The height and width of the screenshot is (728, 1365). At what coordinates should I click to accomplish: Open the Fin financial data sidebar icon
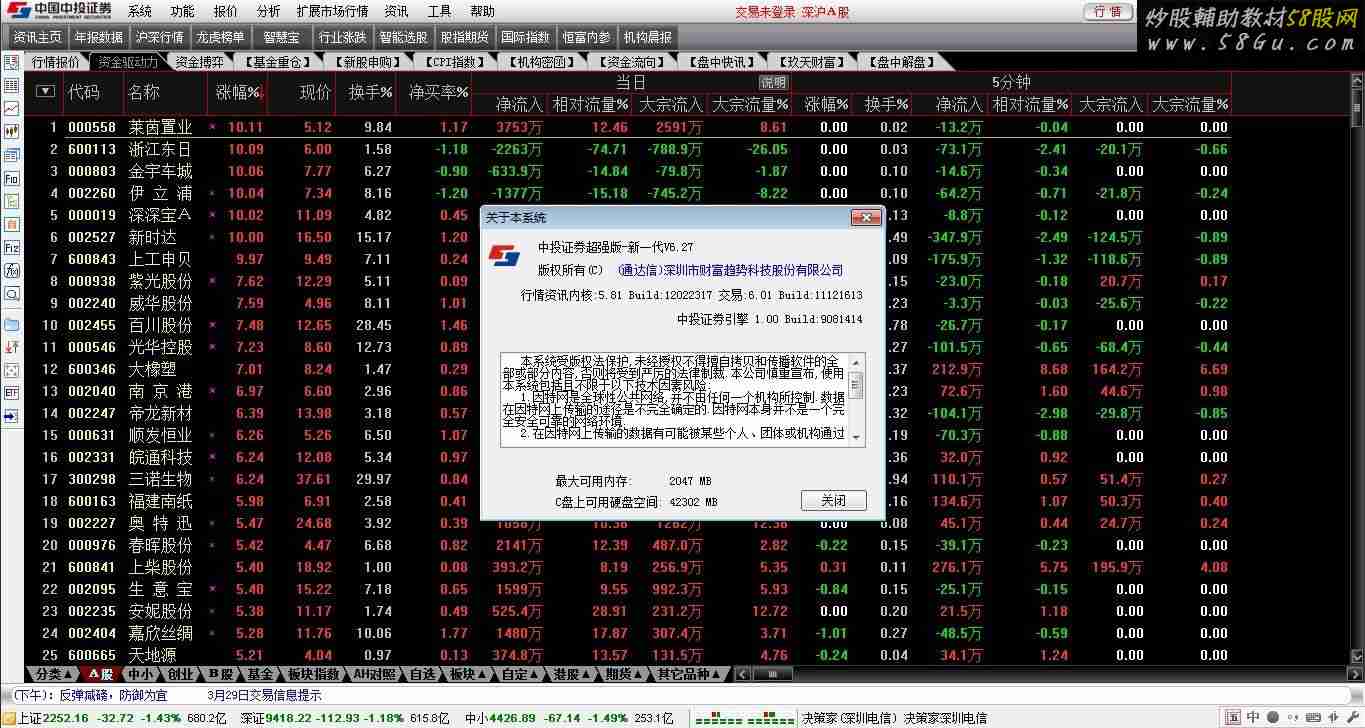click(12, 178)
